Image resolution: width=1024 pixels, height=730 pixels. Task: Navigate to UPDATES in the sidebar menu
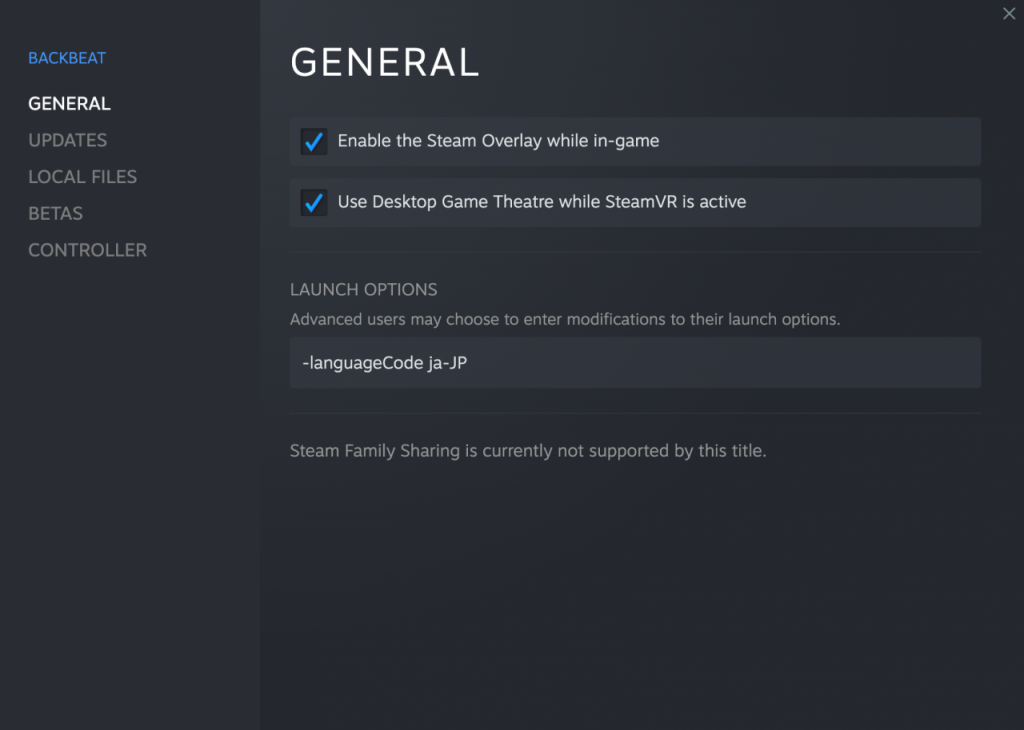[67, 140]
